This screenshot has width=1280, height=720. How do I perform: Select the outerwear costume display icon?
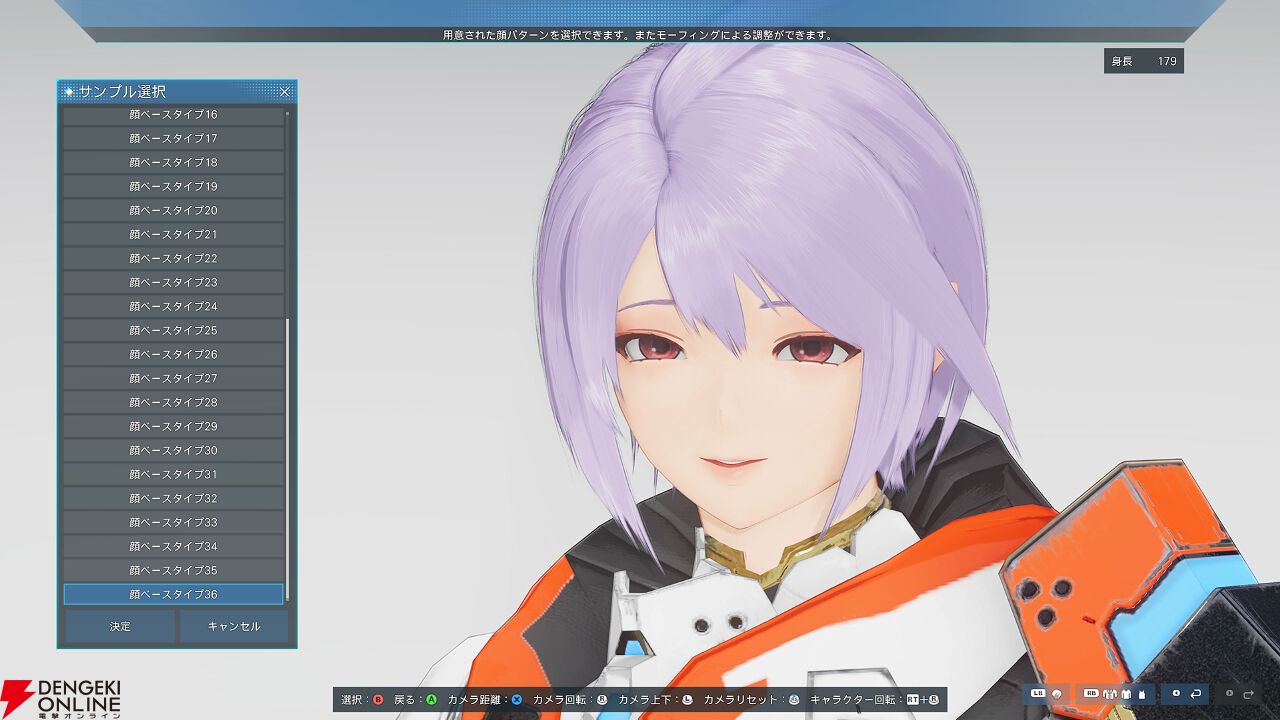(x=1110, y=694)
